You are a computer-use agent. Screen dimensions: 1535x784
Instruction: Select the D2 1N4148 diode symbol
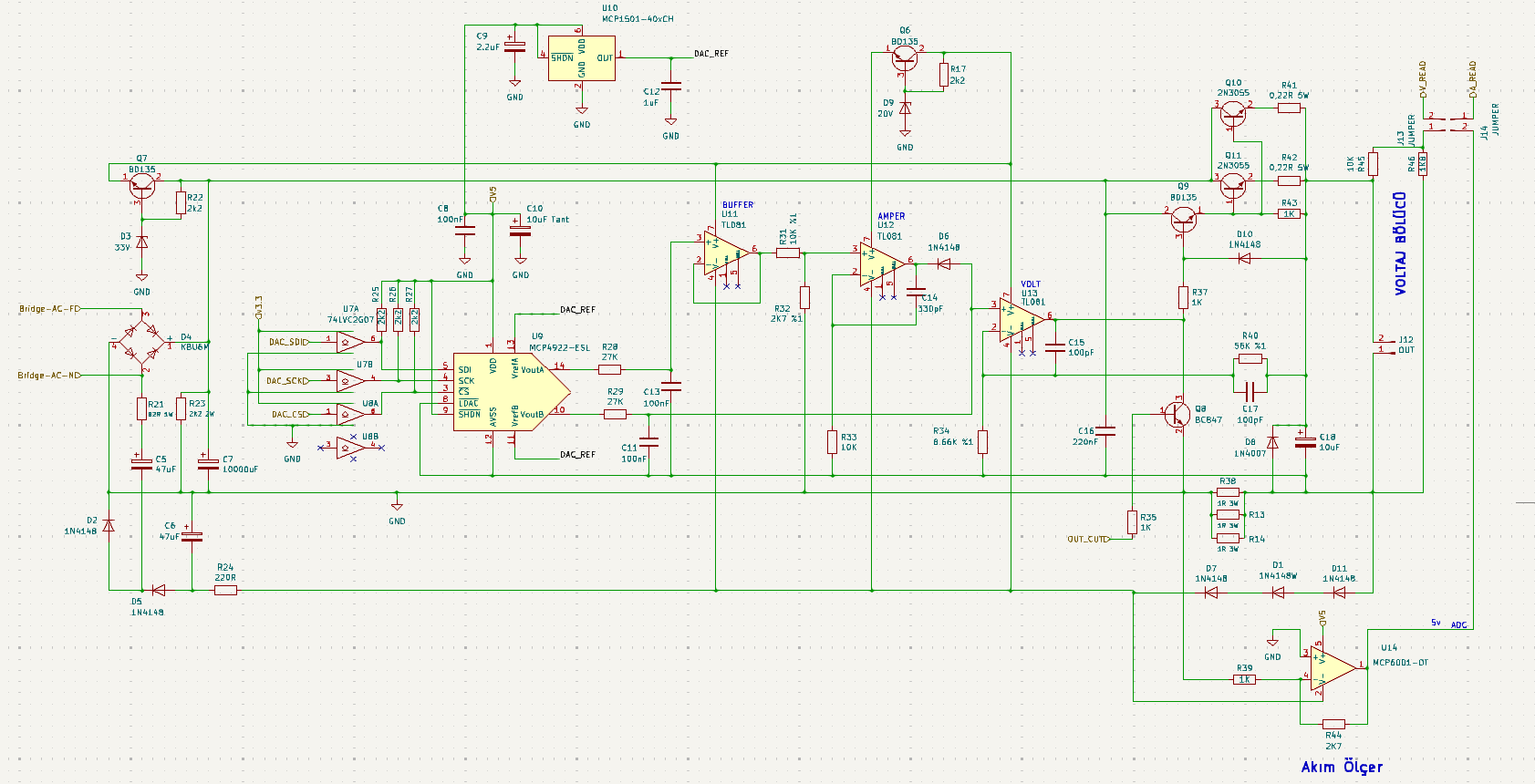[109, 525]
